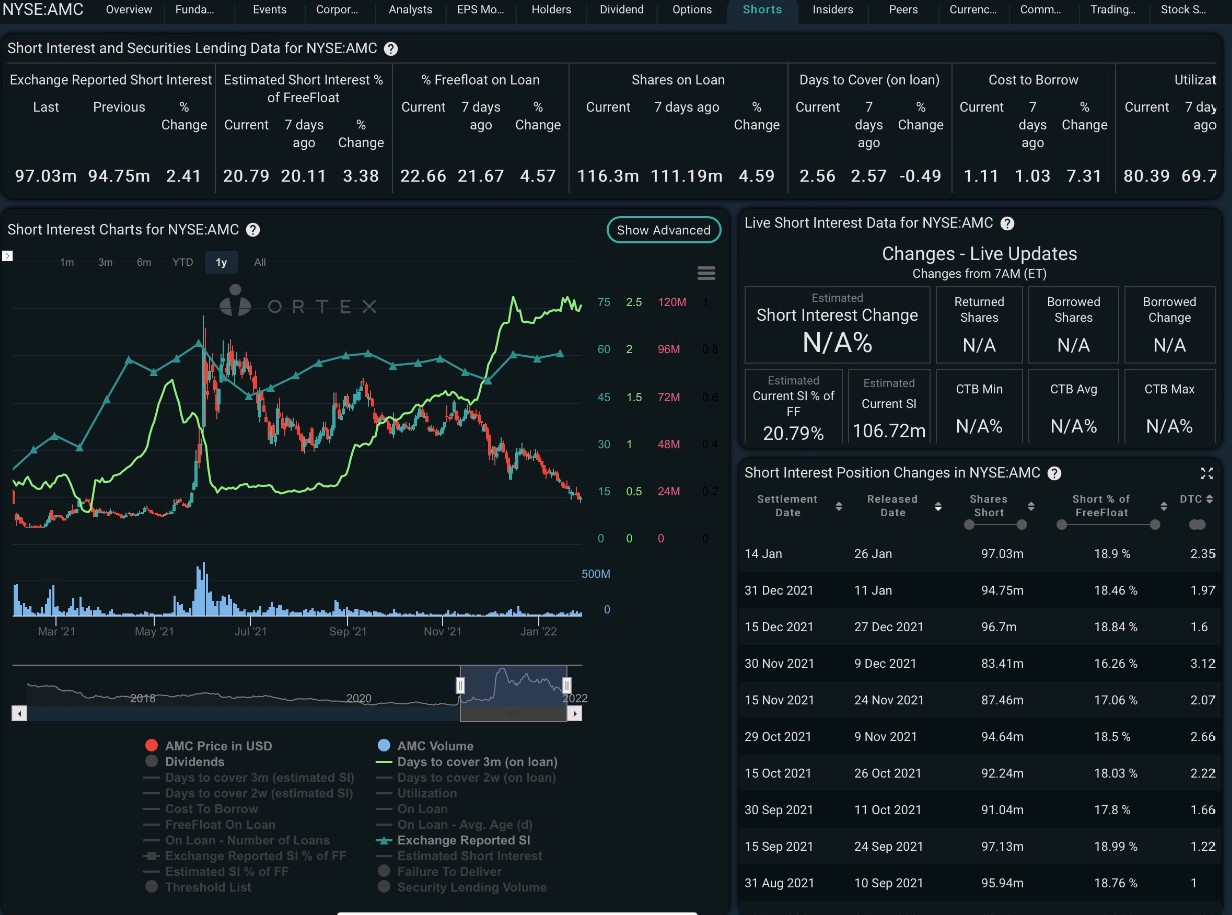Enable Utilization series in legend

pos(417,793)
